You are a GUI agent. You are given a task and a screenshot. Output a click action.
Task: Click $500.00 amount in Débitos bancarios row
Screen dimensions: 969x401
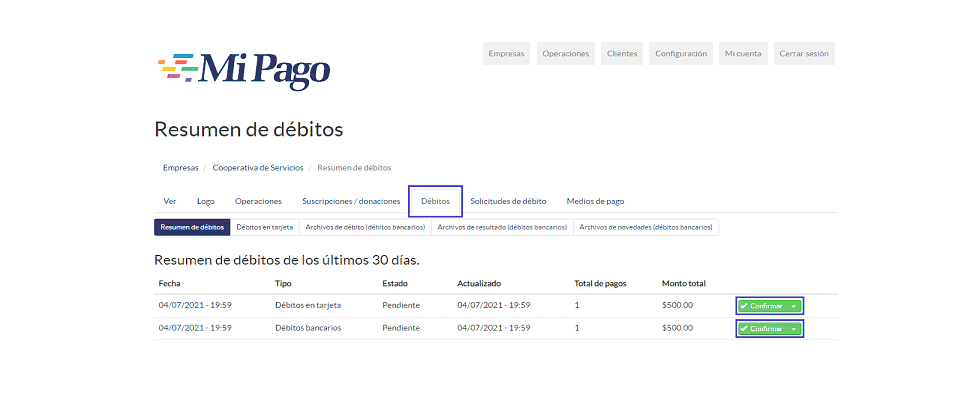677,328
